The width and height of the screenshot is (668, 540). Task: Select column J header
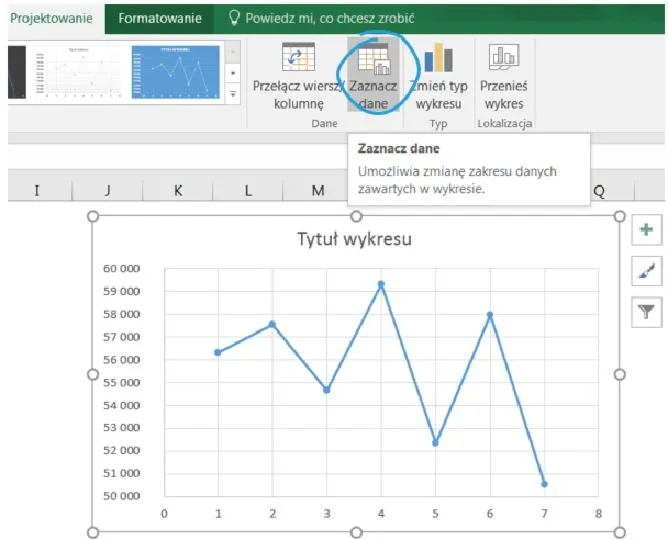[x=107, y=190]
